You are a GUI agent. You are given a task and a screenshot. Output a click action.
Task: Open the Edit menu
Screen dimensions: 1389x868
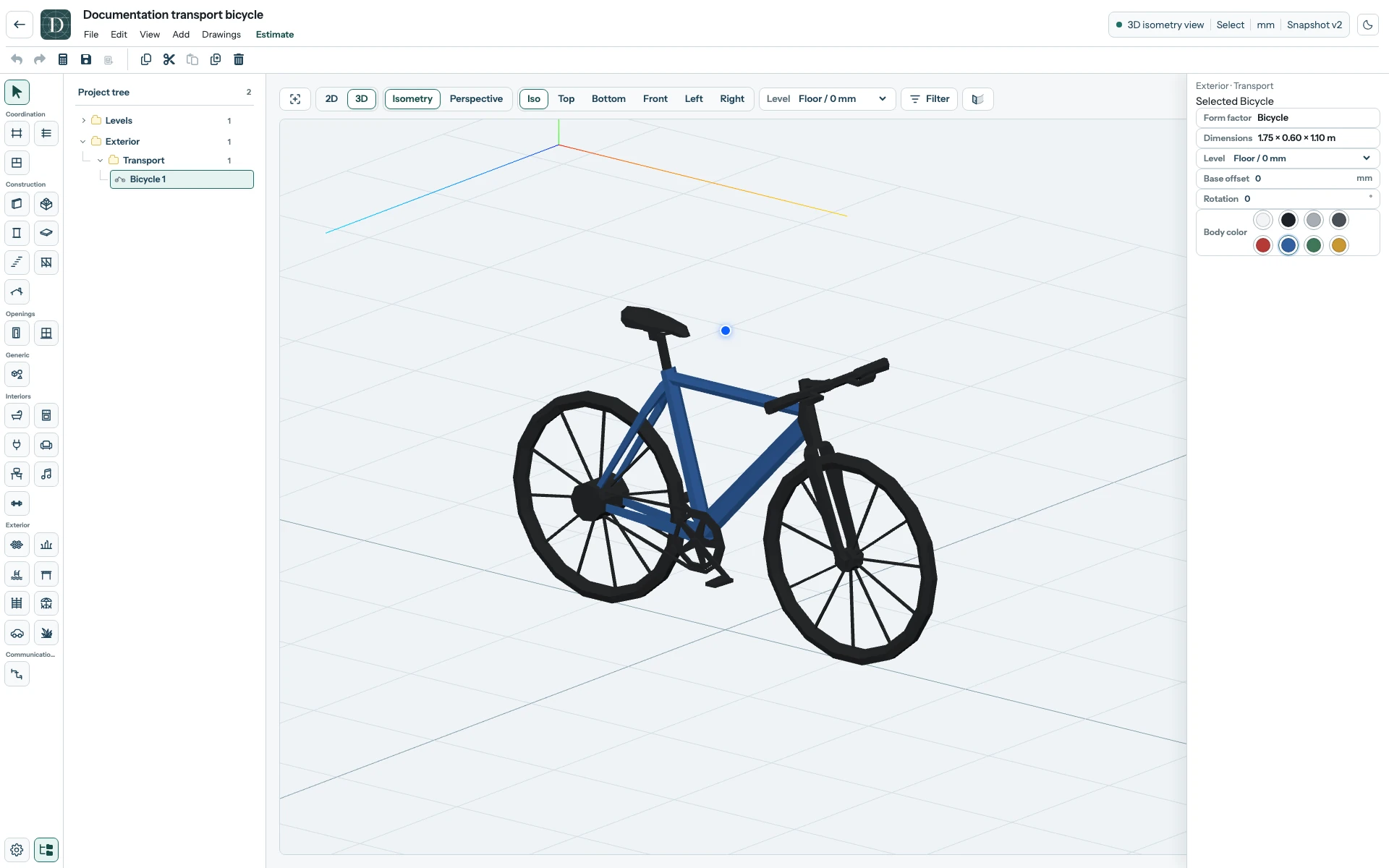pyautogui.click(x=119, y=35)
